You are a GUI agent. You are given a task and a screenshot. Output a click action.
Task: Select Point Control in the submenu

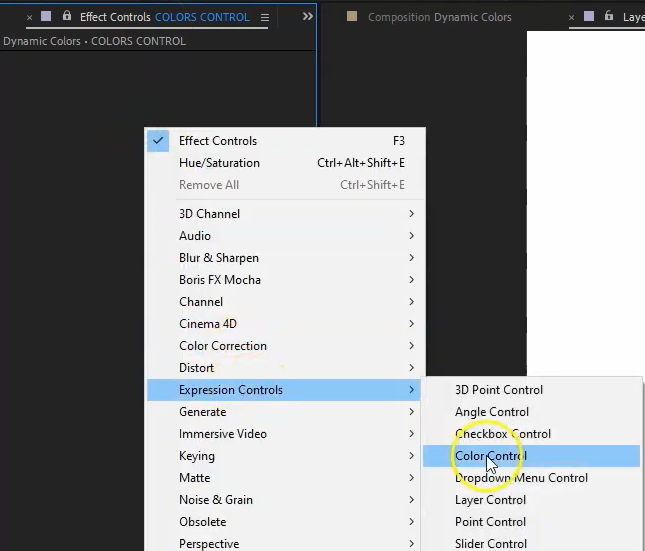point(490,522)
